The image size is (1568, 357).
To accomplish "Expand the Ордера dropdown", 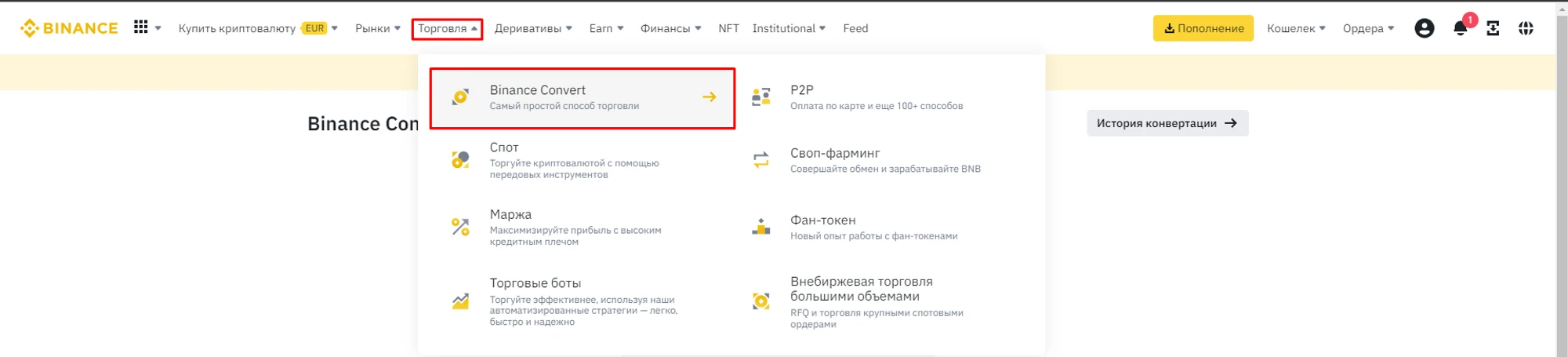I will pyautogui.click(x=1368, y=28).
